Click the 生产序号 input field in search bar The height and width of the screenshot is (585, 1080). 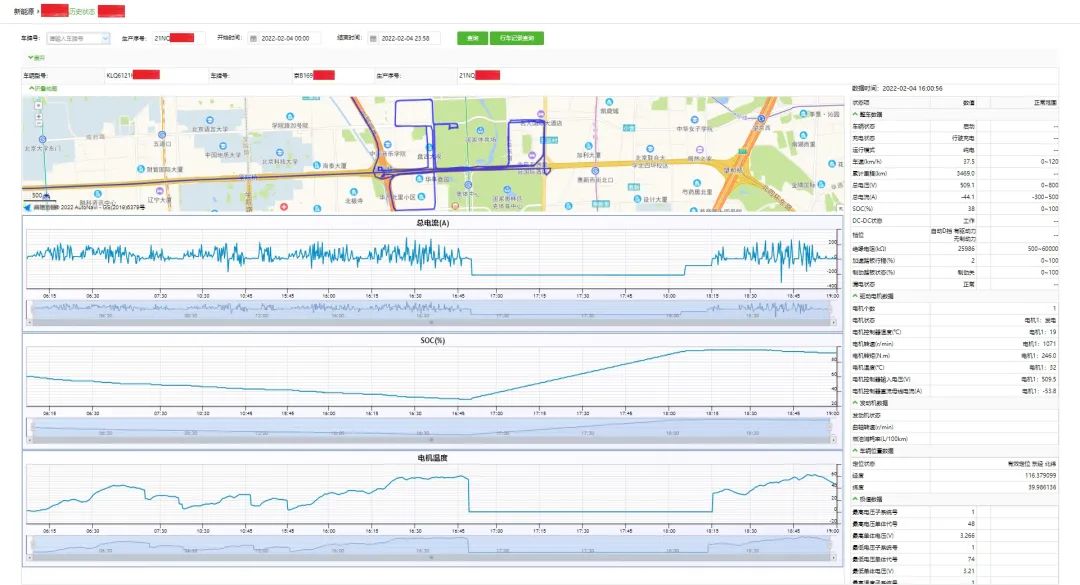(177, 38)
